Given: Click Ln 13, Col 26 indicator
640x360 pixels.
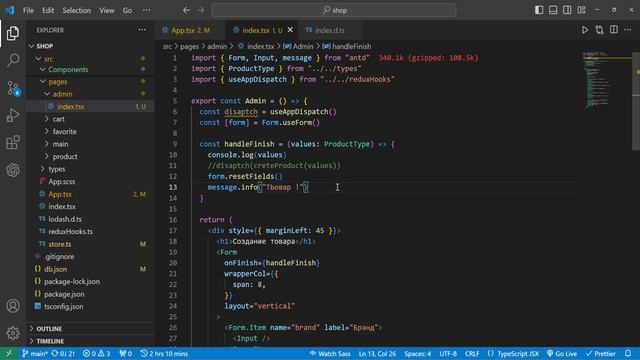Looking at the screenshot, I should coord(377,353).
